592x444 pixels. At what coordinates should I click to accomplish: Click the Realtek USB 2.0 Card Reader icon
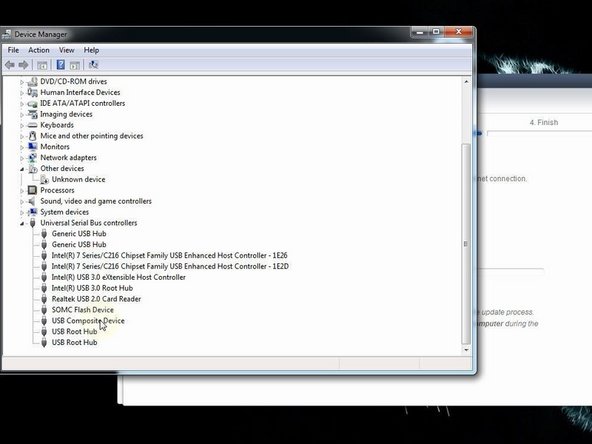[x=44, y=299]
